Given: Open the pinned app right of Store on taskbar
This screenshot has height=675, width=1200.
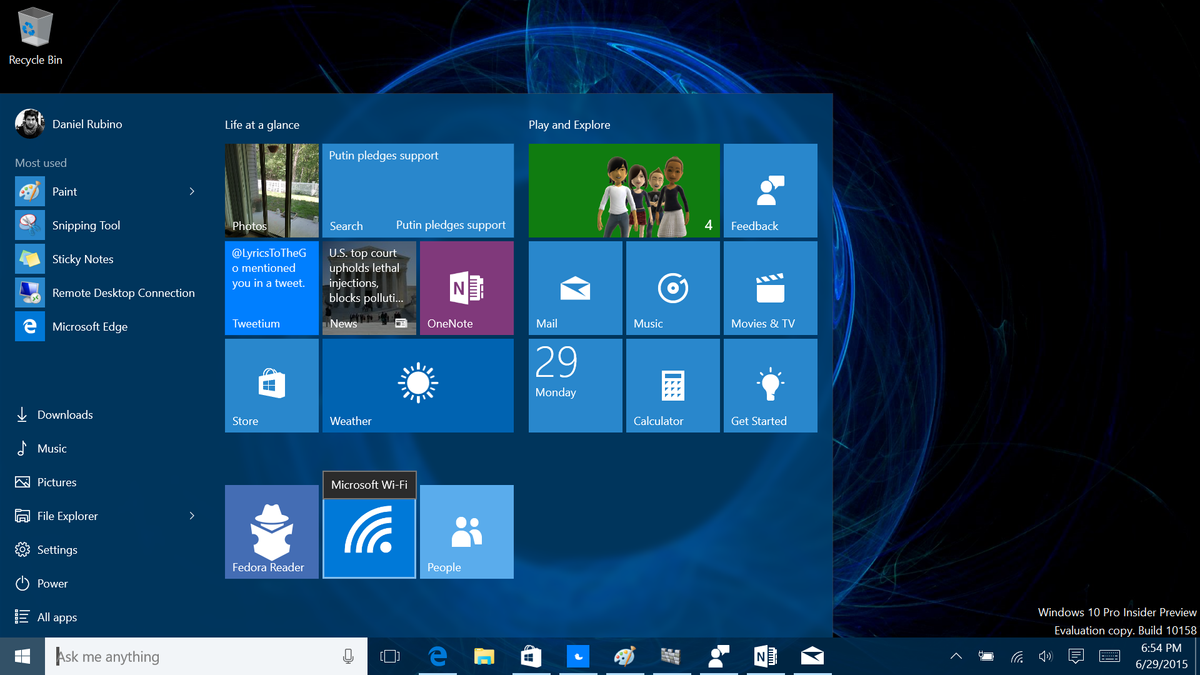Looking at the screenshot, I should pyautogui.click(x=578, y=656).
